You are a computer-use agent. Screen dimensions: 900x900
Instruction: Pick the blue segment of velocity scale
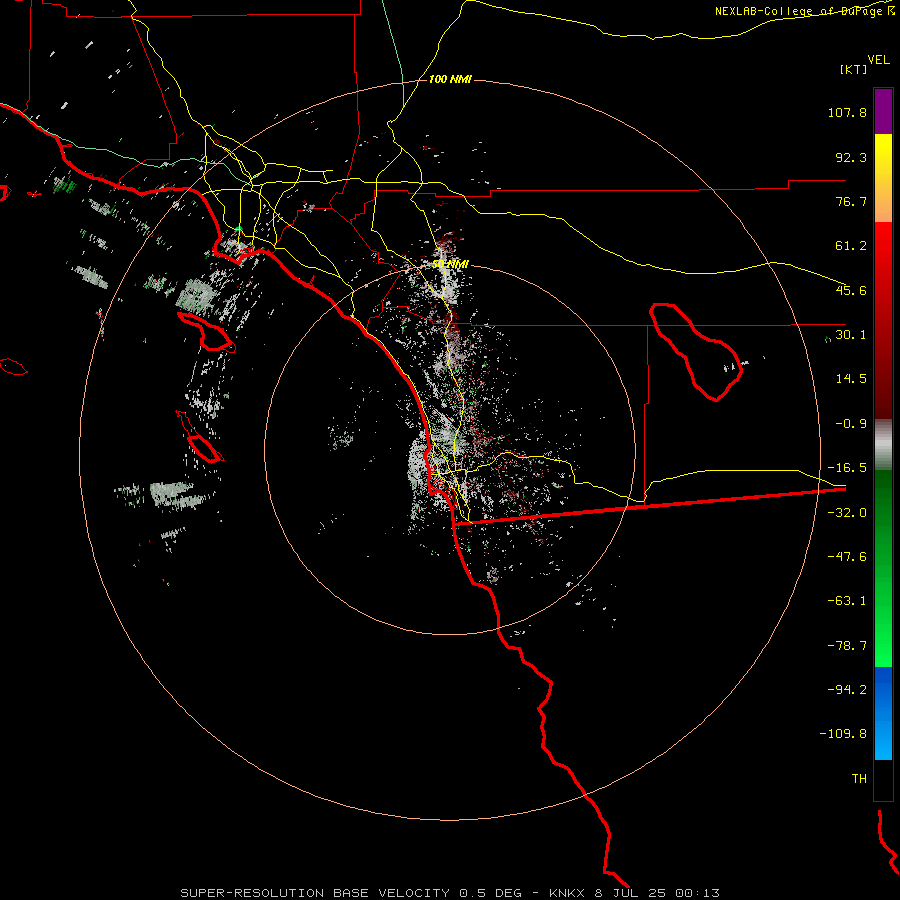883,713
